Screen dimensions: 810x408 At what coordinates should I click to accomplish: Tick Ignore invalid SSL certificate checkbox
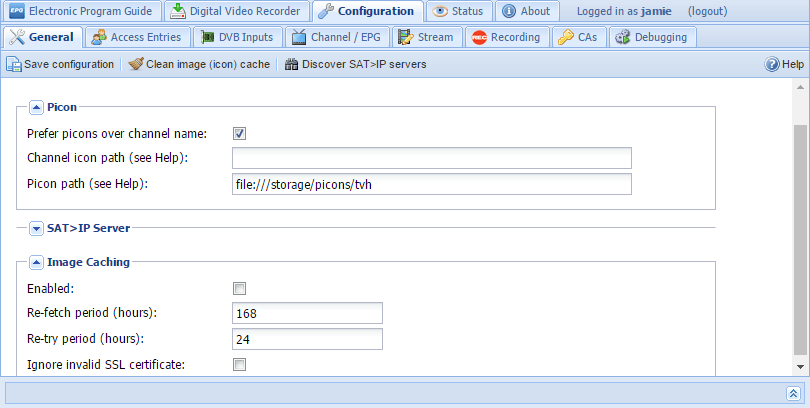click(239, 365)
